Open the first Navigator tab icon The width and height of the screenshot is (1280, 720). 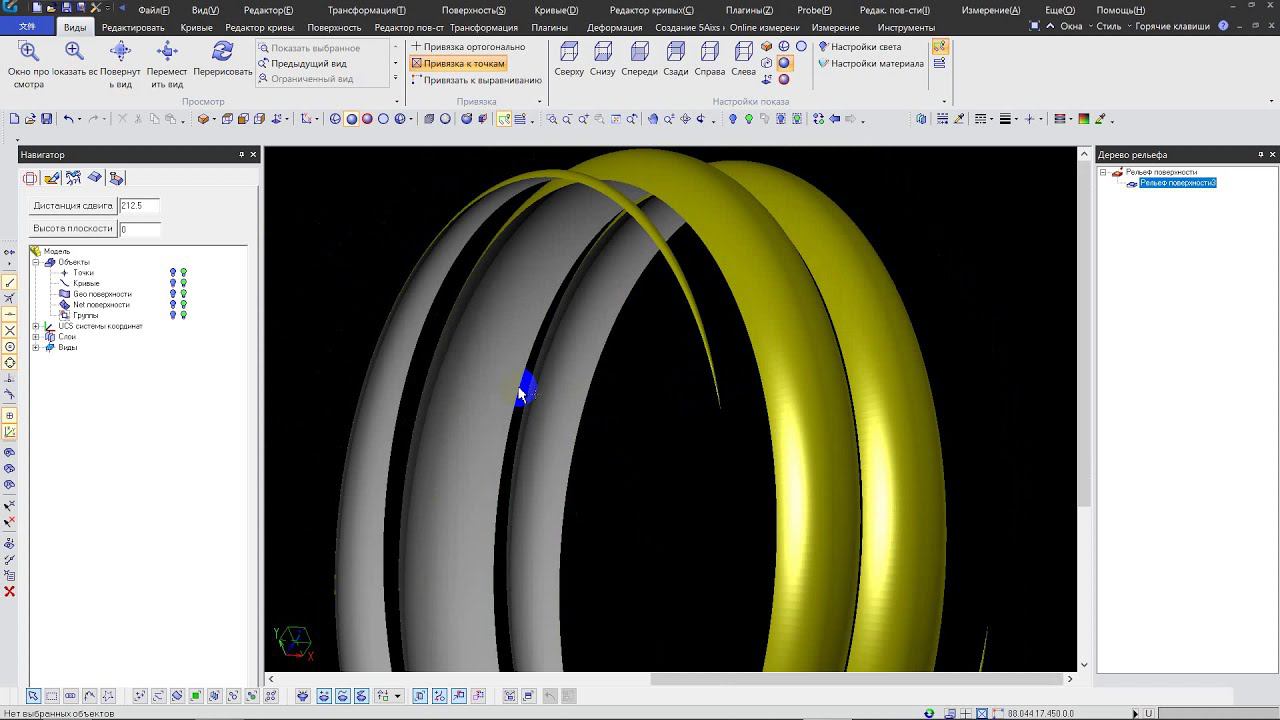pos(30,178)
